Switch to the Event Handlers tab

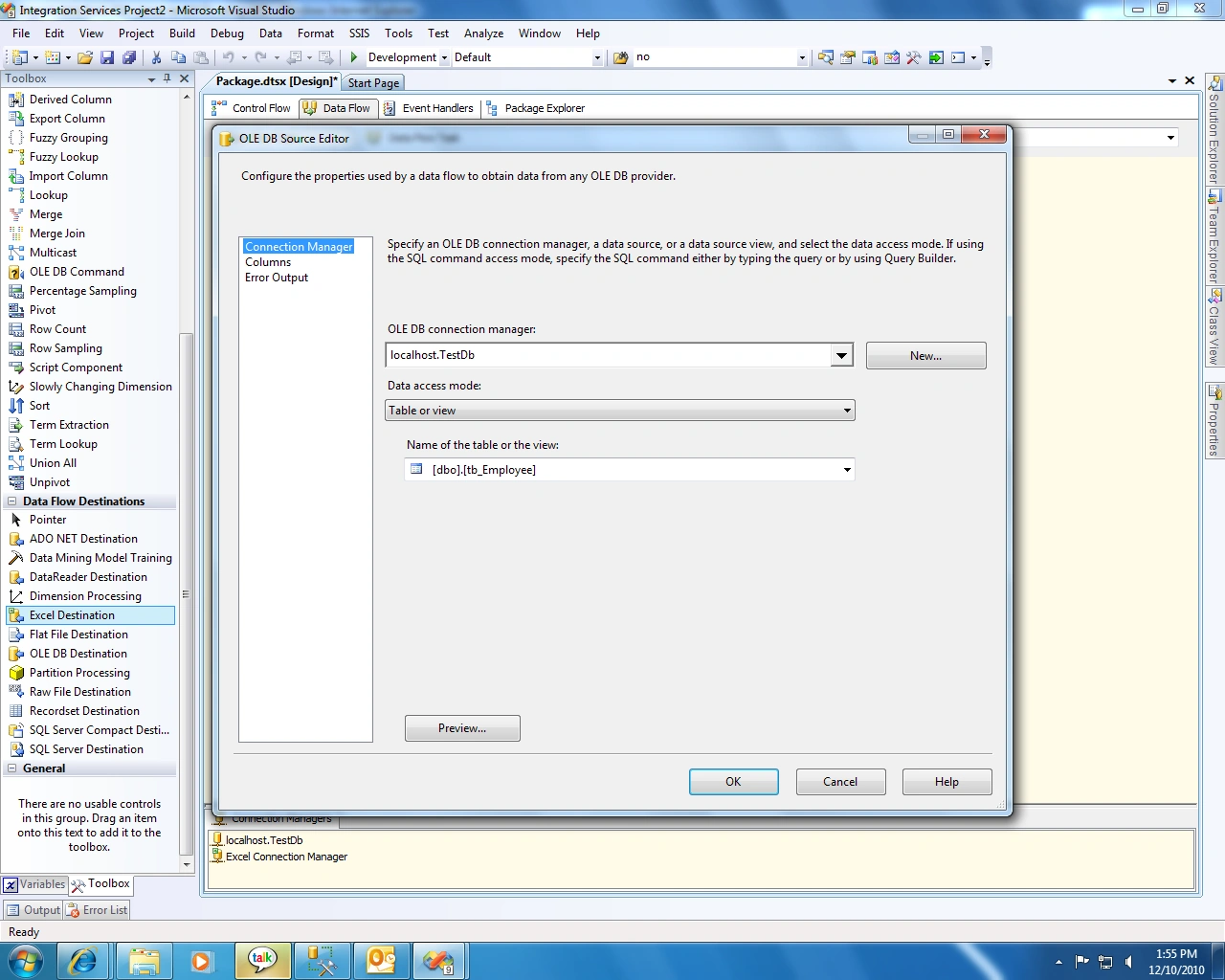point(429,108)
